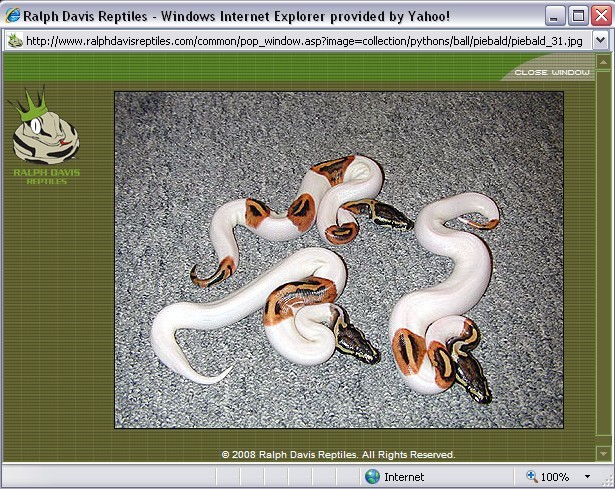
Task: Open the address bar dropdown arrow
Action: (x=600, y=40)
